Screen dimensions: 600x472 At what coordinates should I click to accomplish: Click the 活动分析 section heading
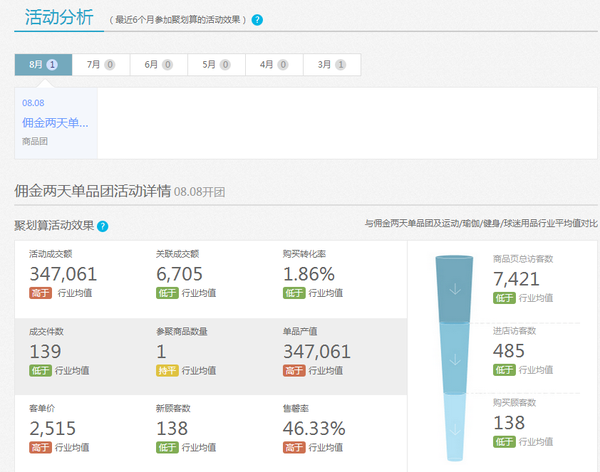click(x=59, y=17)
